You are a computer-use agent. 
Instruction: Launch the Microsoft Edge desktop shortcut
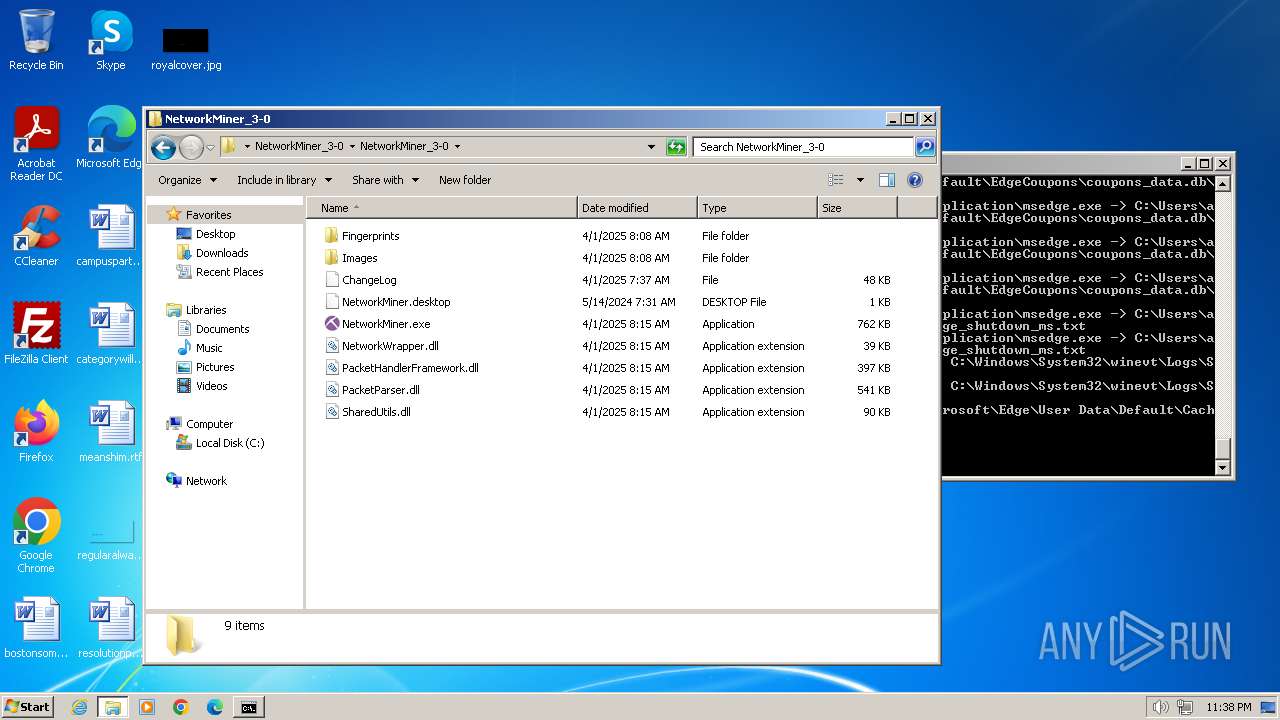(x=110, y=138)
